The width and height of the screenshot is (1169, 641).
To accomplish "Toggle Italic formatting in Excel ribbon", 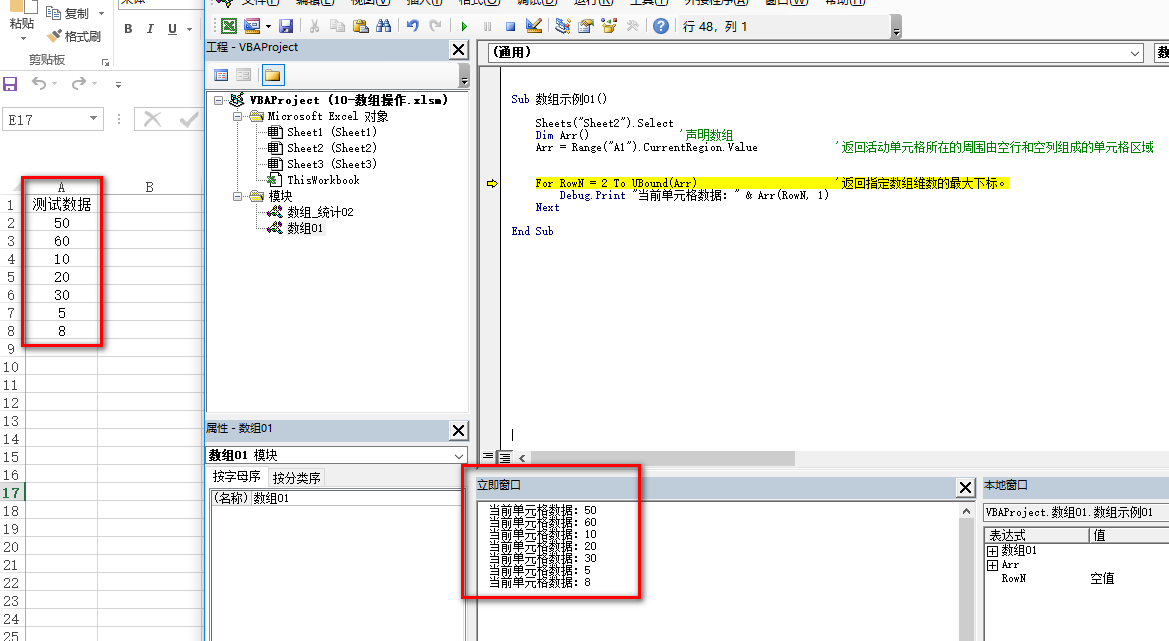I will pos(150,29).
